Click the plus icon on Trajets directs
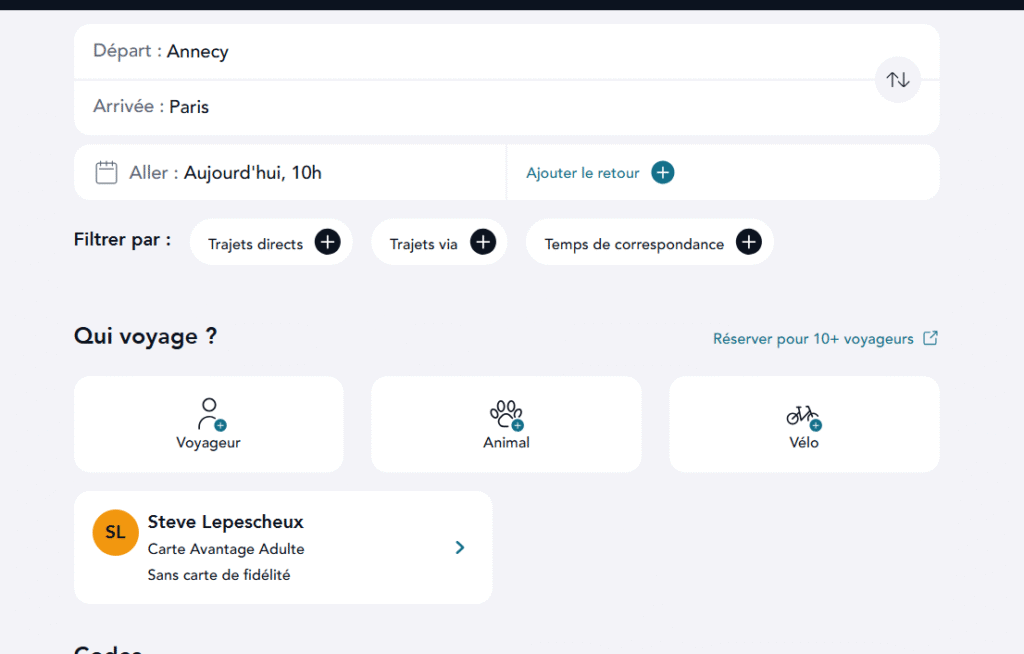 [327, 242]
